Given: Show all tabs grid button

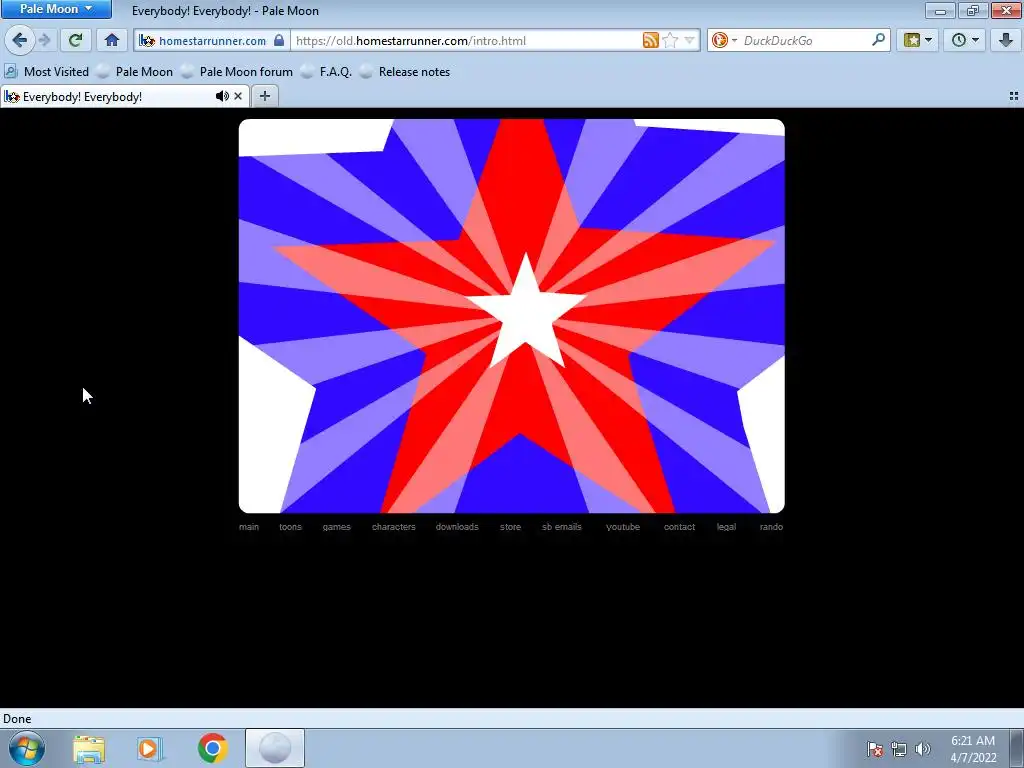Looking at the screenshot, I should pyautogui.click(x=1014, y=96).
